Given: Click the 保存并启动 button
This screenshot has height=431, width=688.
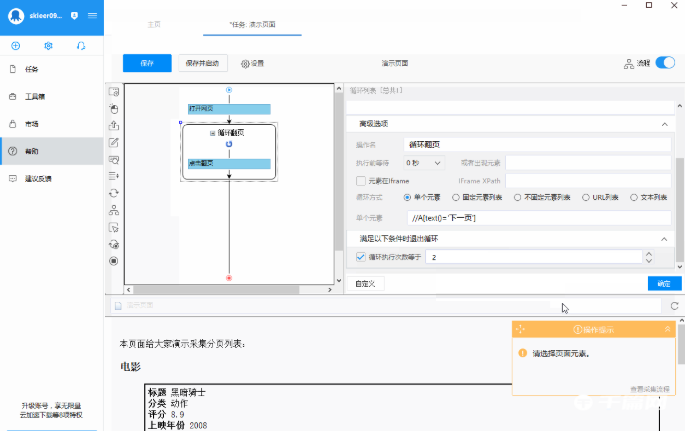Looking at the screenshot, I should click(202, 63).
